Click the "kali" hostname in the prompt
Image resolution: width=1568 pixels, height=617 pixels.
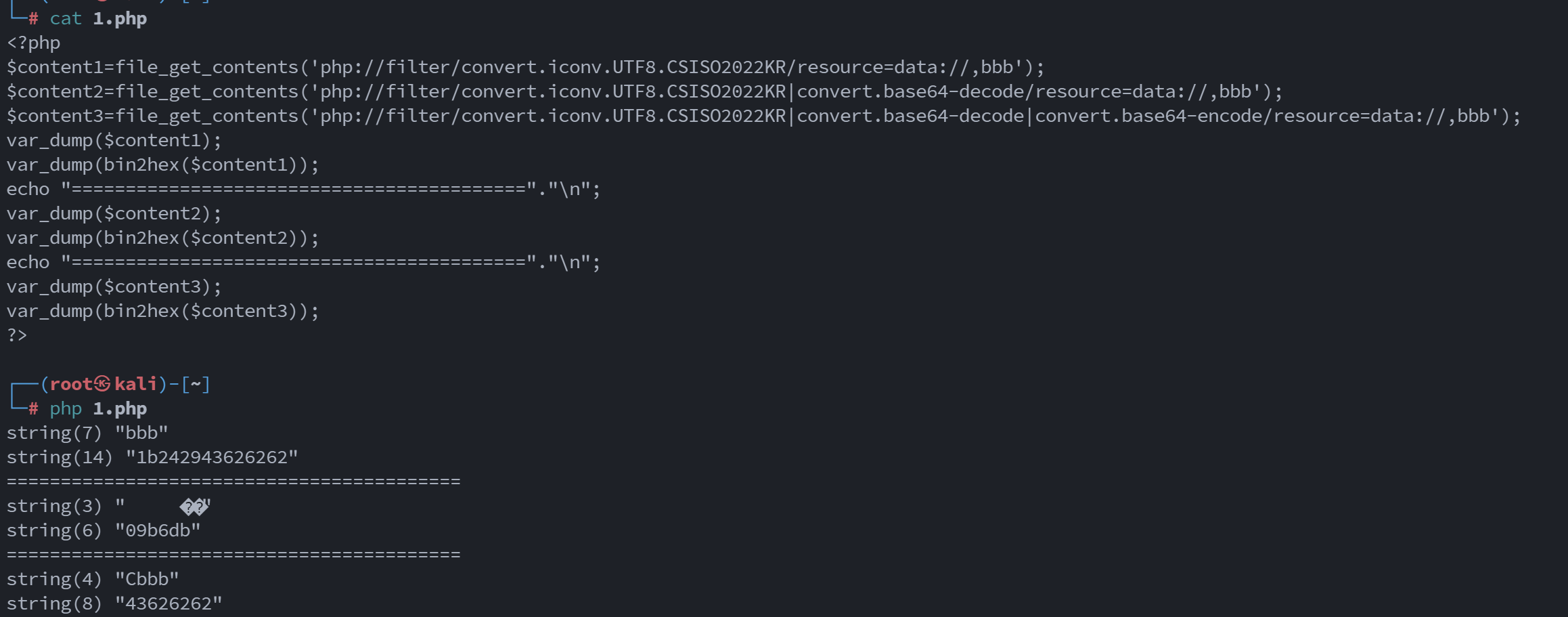pos(135,384)
